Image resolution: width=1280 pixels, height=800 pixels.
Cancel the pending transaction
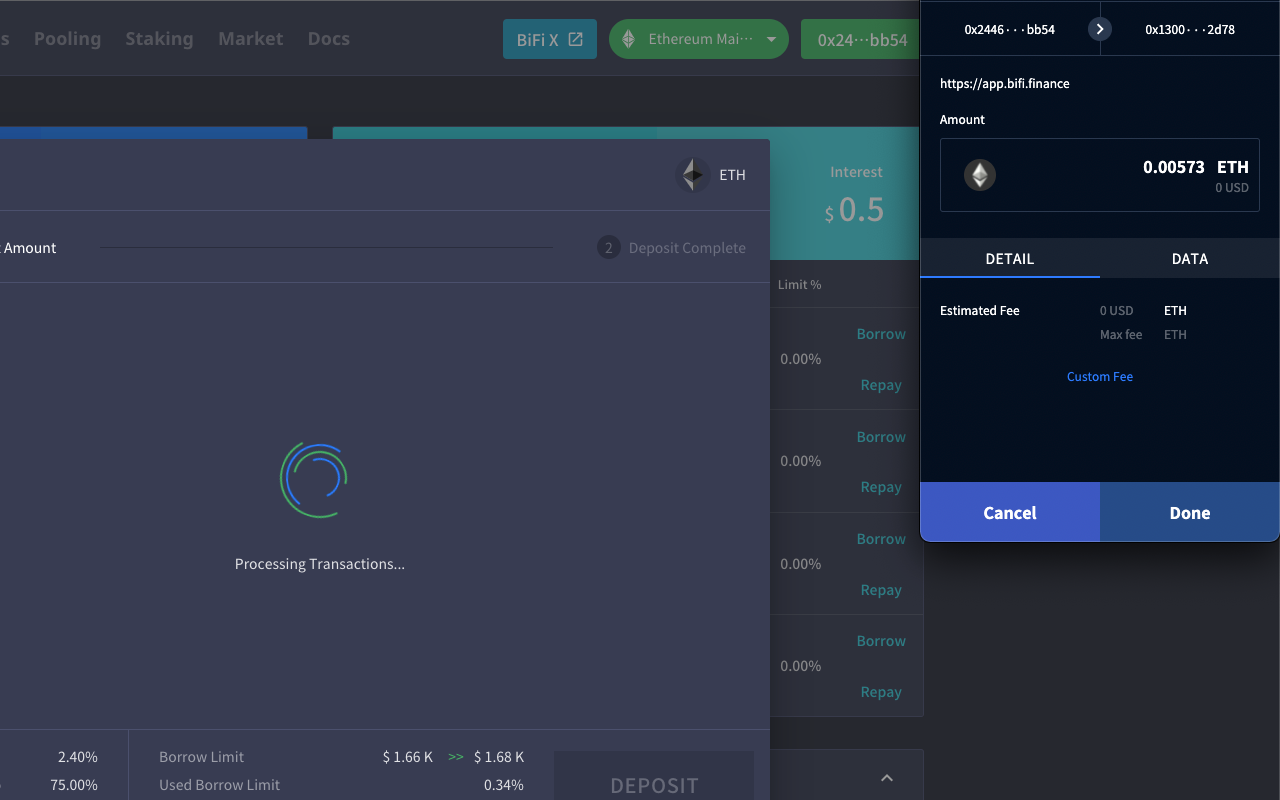click(1009, 512)
